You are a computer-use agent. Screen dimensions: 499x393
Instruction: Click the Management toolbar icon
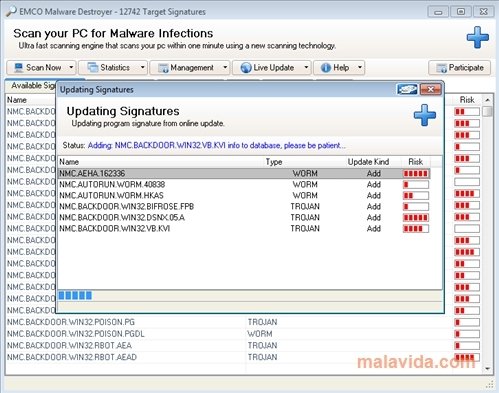click(x=163, y=68)
